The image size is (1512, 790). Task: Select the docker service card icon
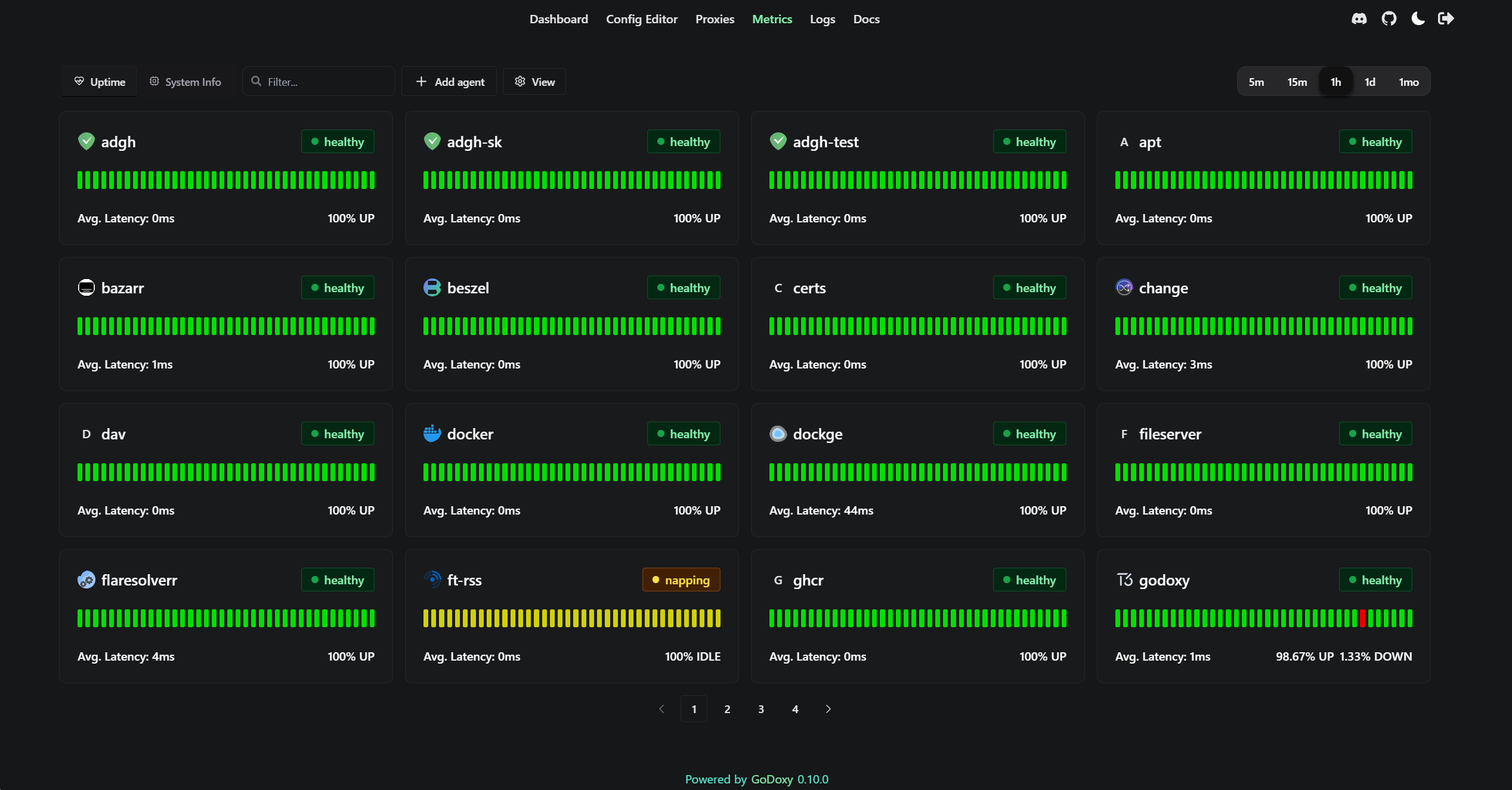point(431,433)
